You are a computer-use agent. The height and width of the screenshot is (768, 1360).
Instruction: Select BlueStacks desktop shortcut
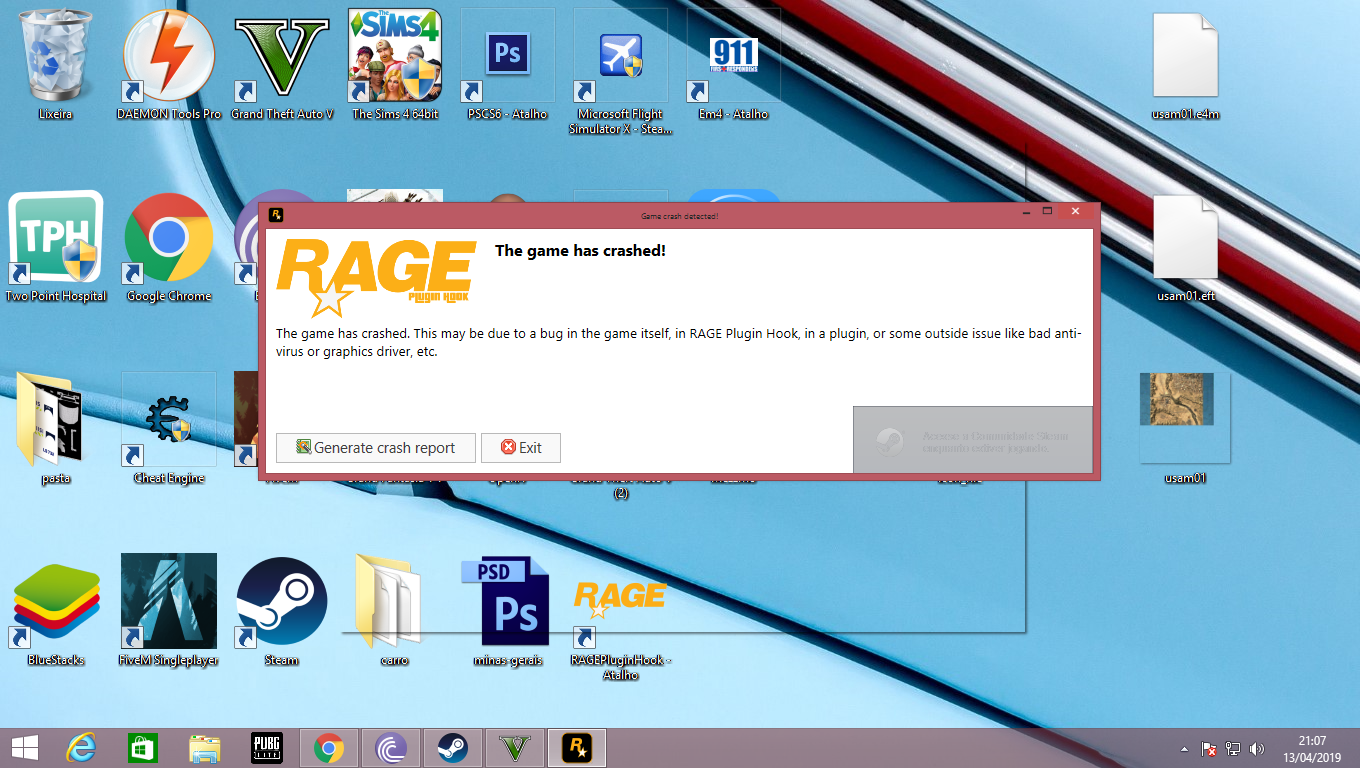56,611
